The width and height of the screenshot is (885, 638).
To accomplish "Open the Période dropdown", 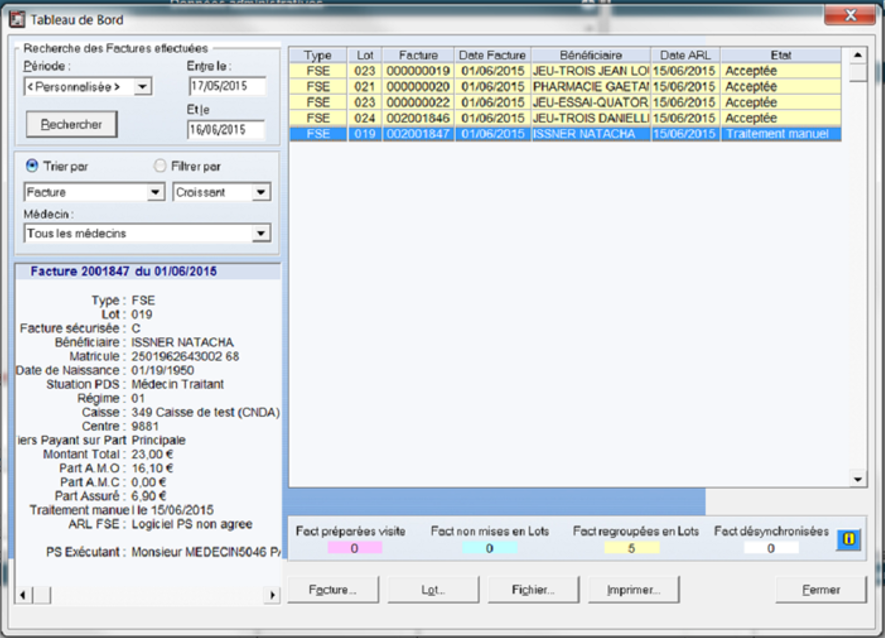I will coord(142,87).
